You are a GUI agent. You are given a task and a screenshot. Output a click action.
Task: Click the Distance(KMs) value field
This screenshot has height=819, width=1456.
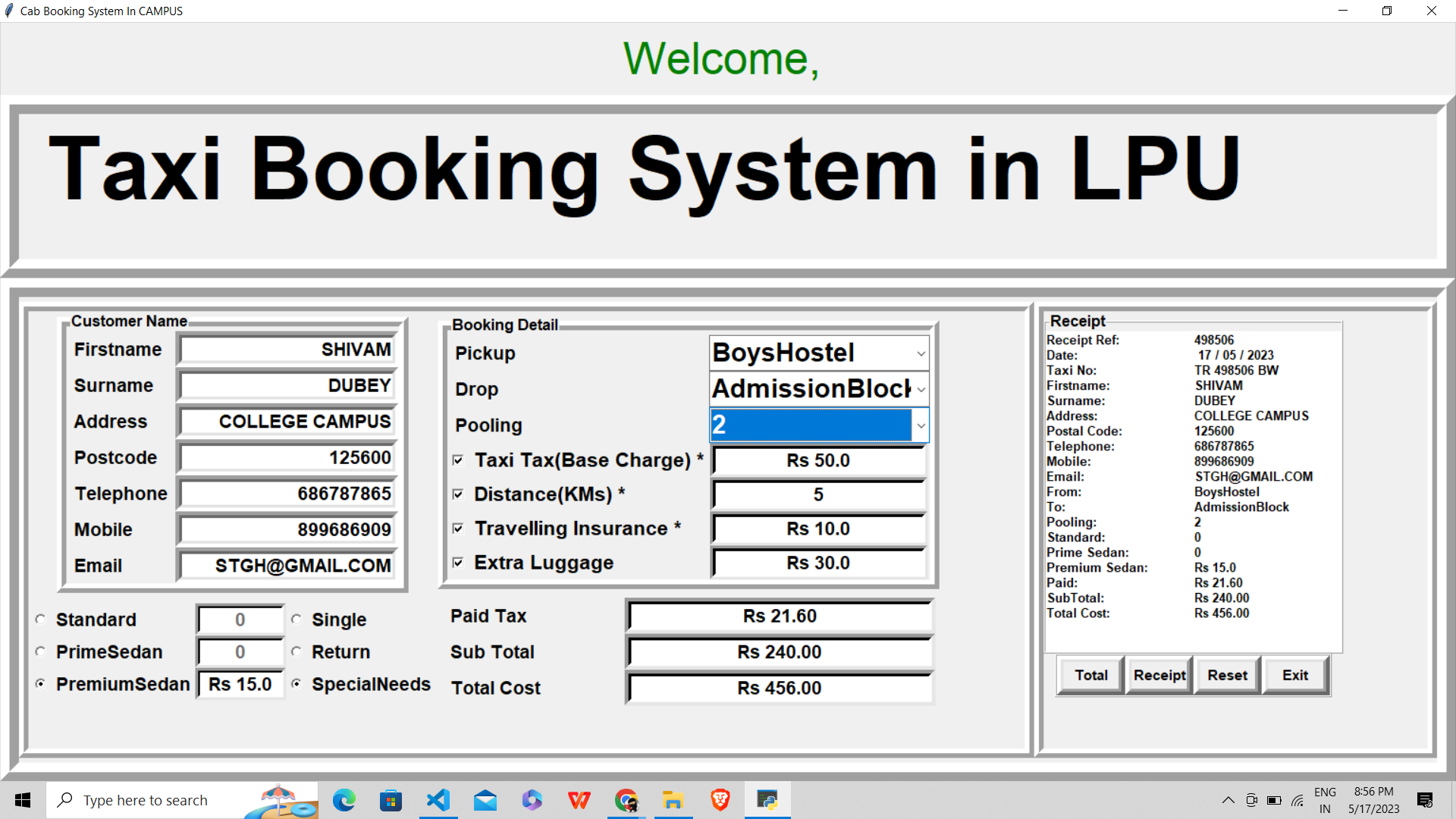click(818, 494)
